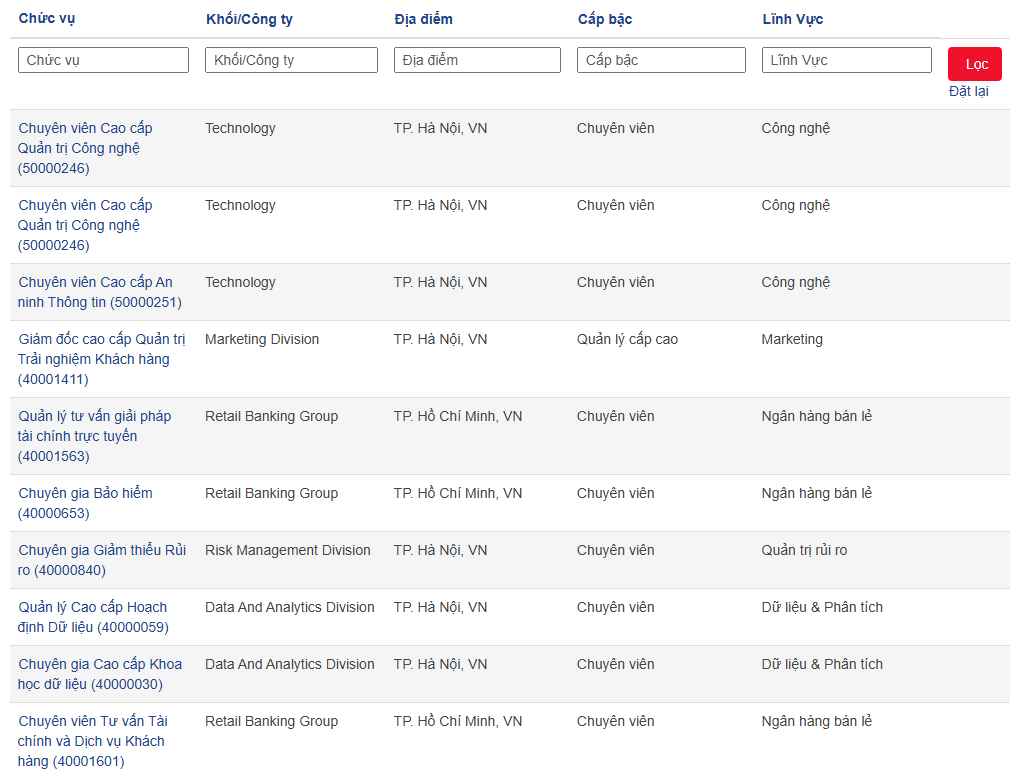Sort by the Cấp bậc column header

coord(605,19)
